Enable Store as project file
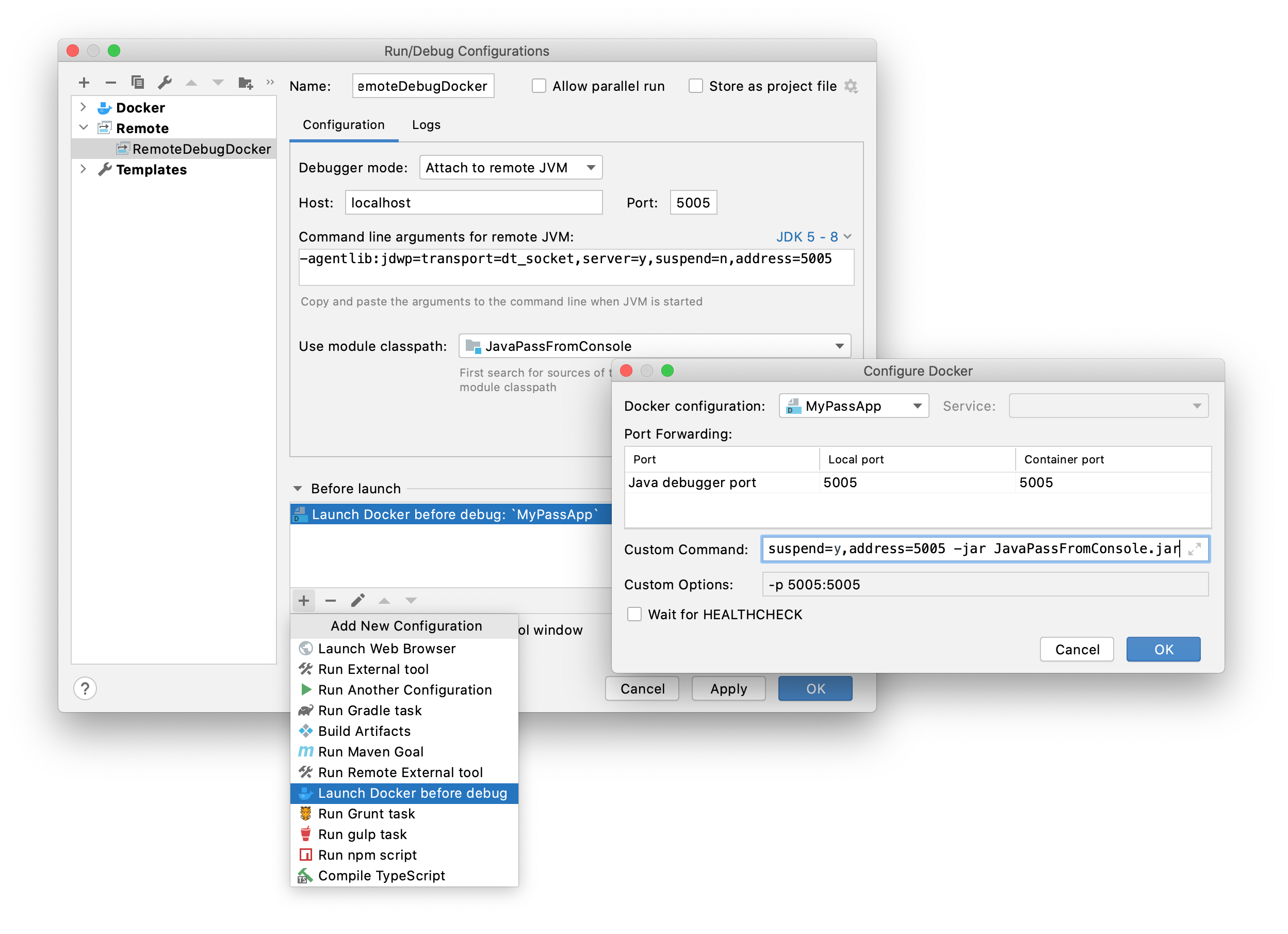This screenshot has width=1288, height=934. 696,85
